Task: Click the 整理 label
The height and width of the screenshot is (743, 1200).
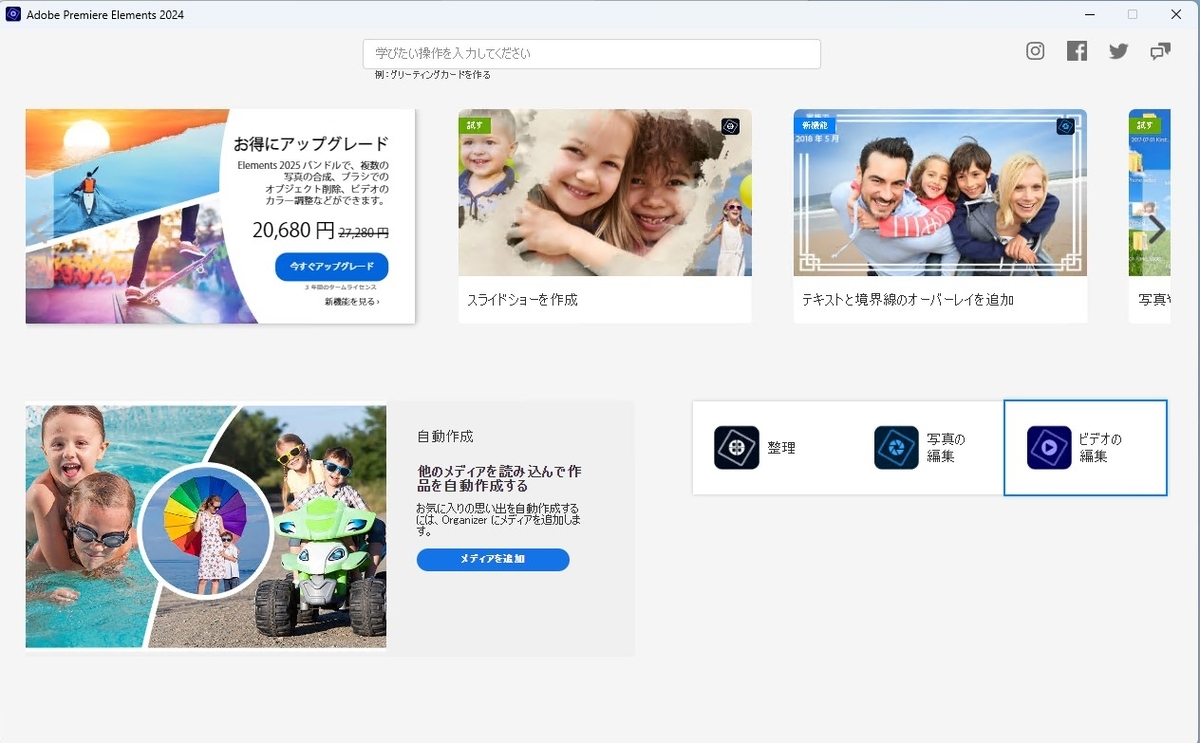Action: [x=781, y=448]
